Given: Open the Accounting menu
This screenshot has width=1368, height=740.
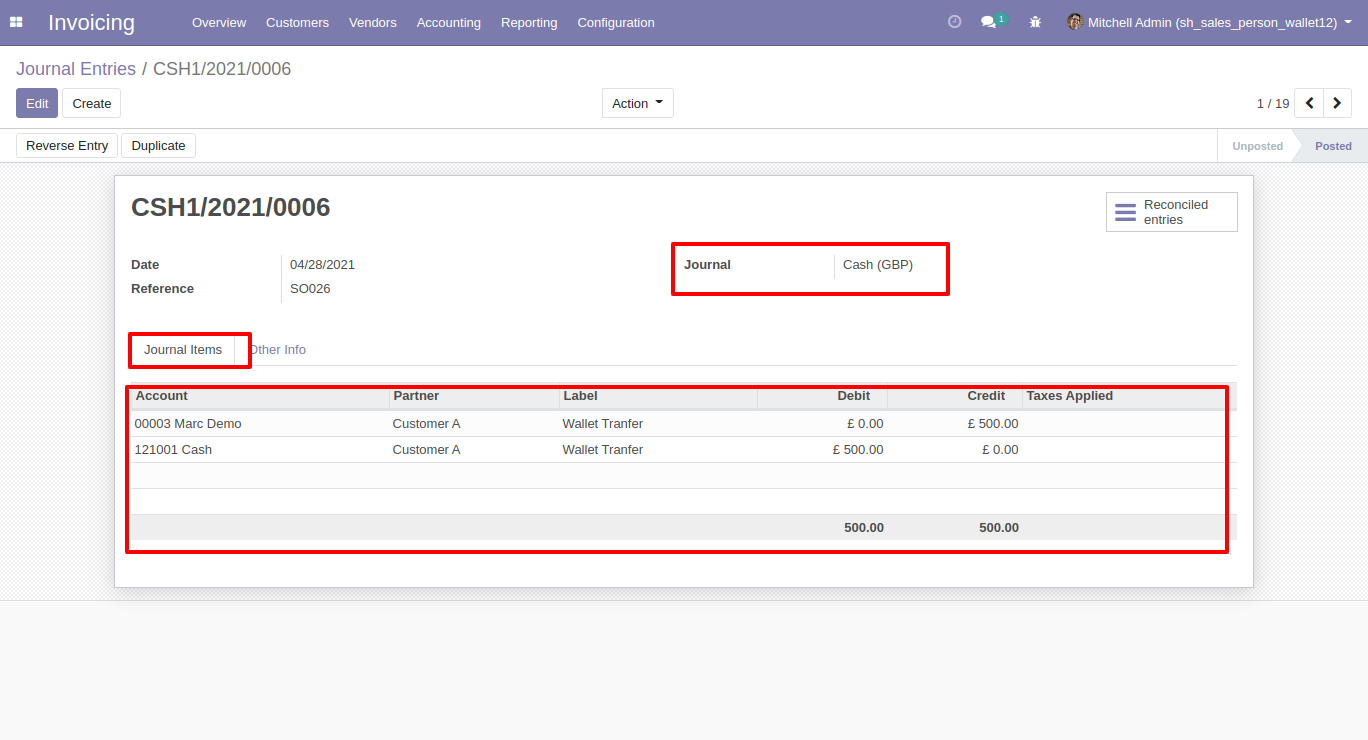Looking at the screenshot, I should (x=449, y=22).
